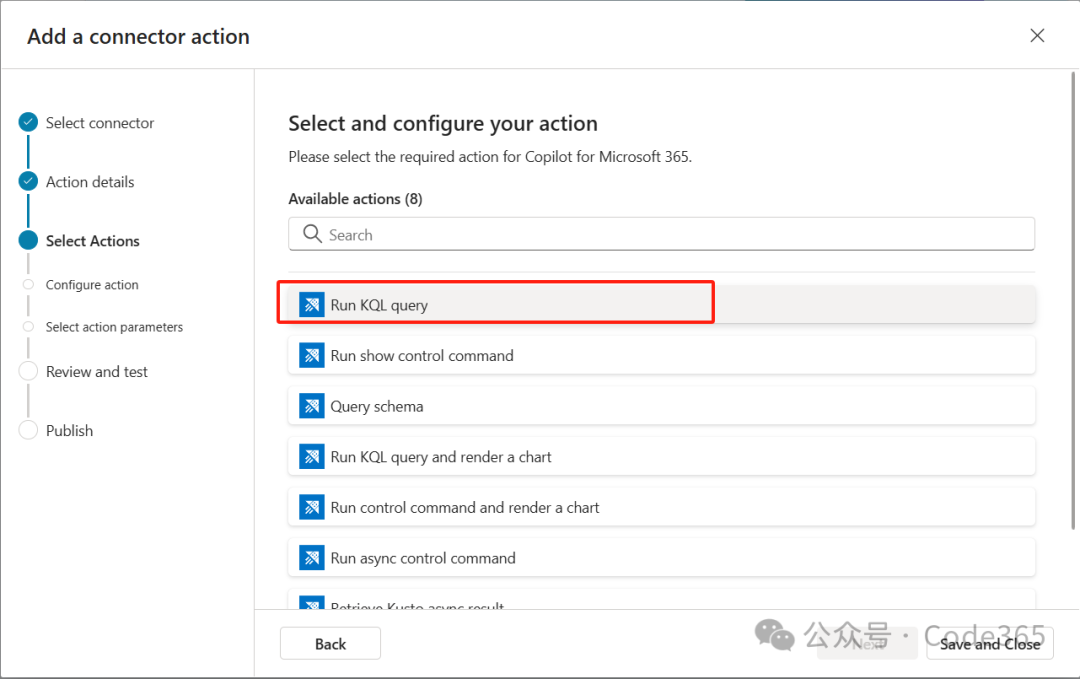Go to the completed Select connector step
This screenshot has height=679, width=1080.
(100, 123)
